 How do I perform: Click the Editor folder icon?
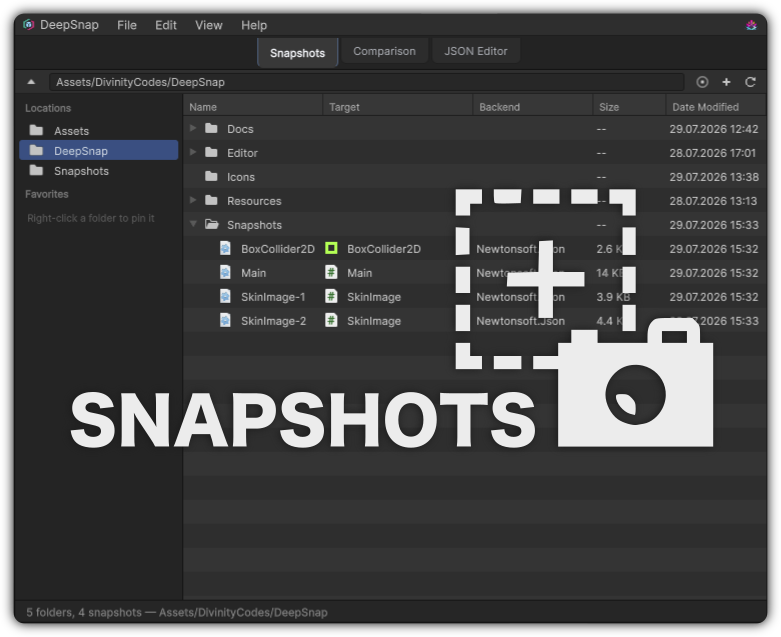point(211,152)
